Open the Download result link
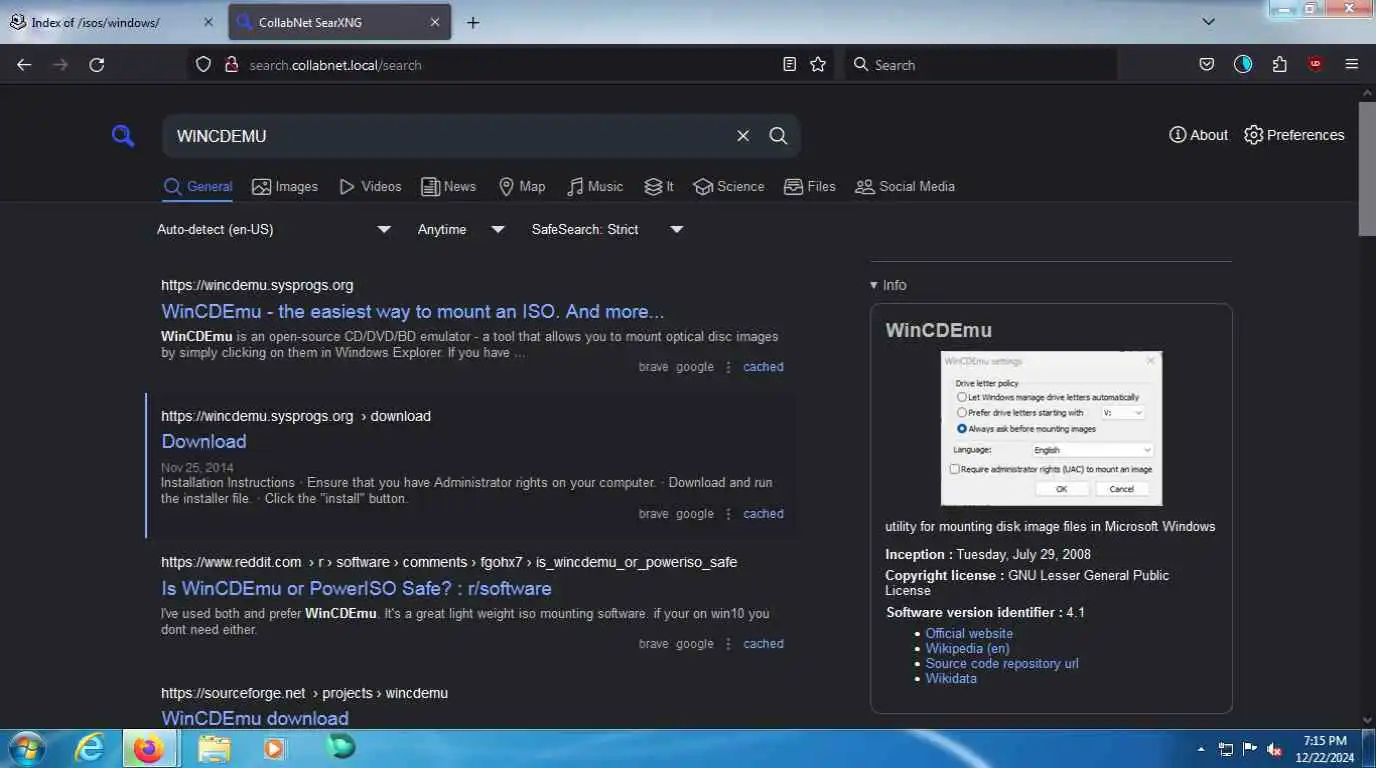The width and height of the screenshot is (1376, 768). point(204,441)
